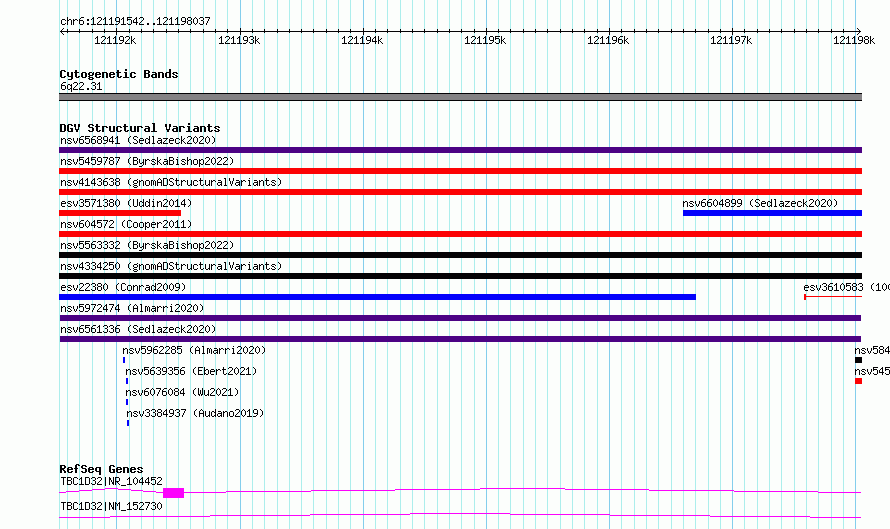The height and width of the screenshot is (529, 890).
Task: Click the nsv4143638 red variant bar
Action: point(460,192)
